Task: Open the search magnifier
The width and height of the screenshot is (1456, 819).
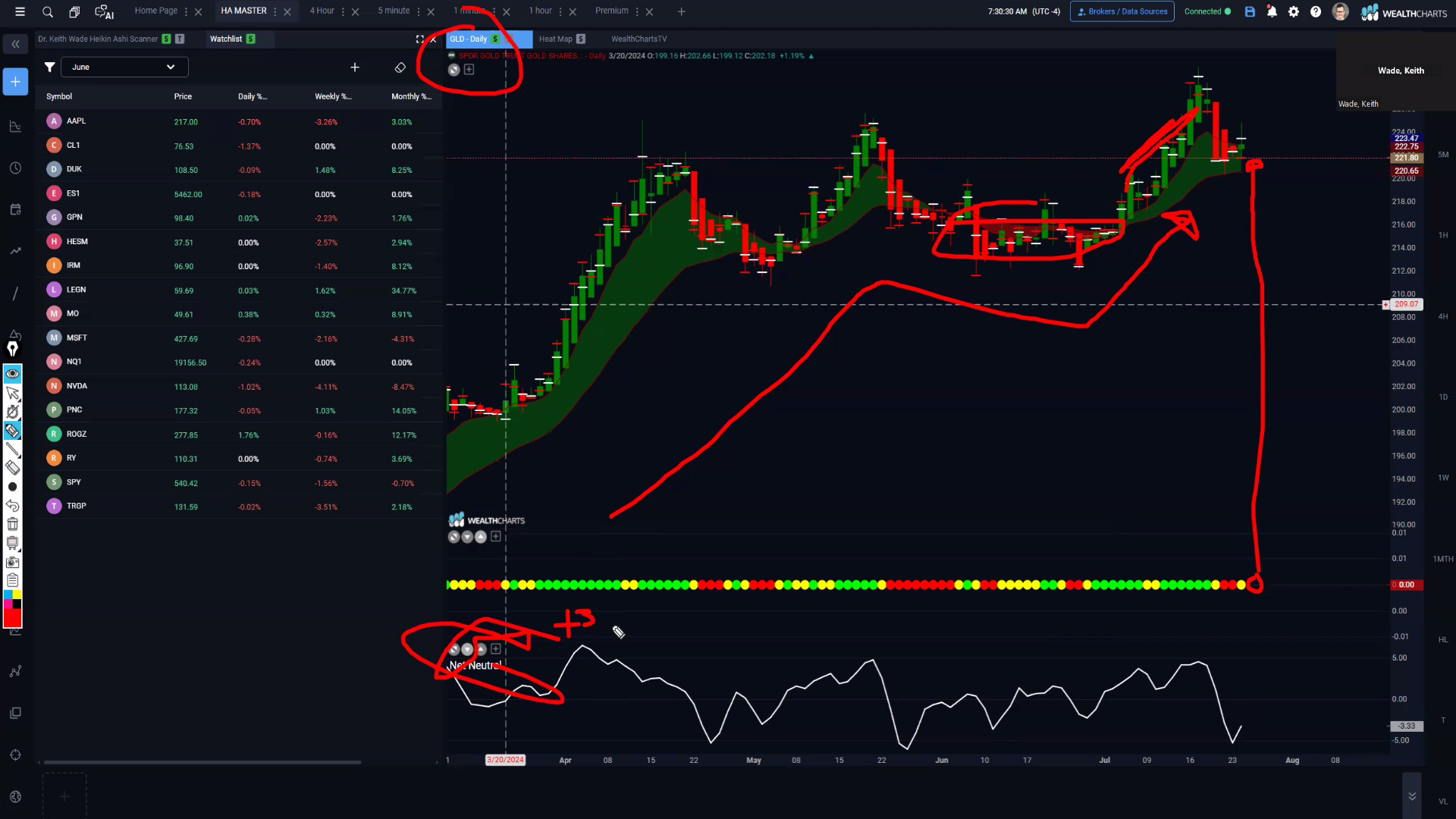Action: pos(48,11)
